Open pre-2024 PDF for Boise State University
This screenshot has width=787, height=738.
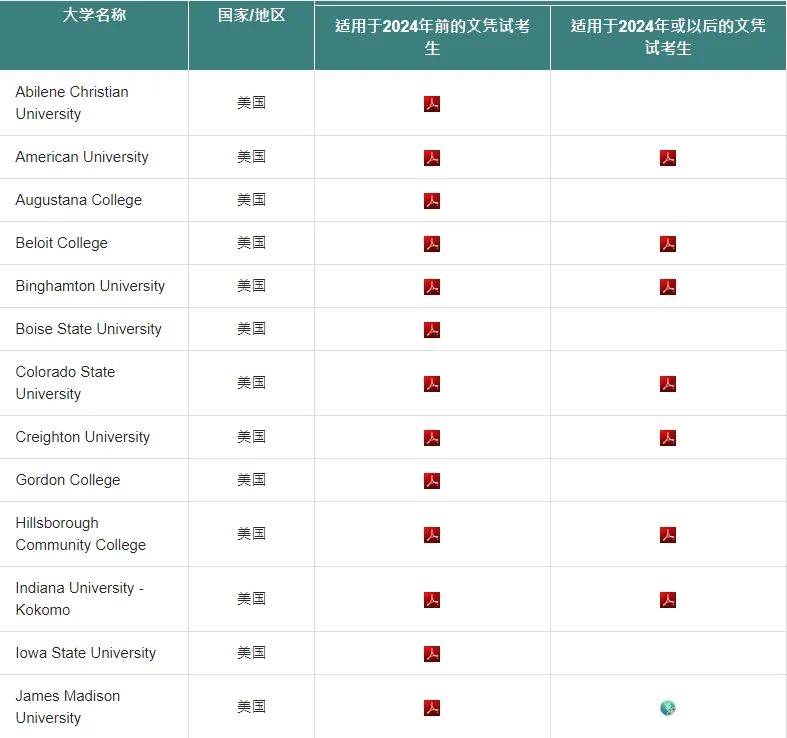[x=432, y=330]
